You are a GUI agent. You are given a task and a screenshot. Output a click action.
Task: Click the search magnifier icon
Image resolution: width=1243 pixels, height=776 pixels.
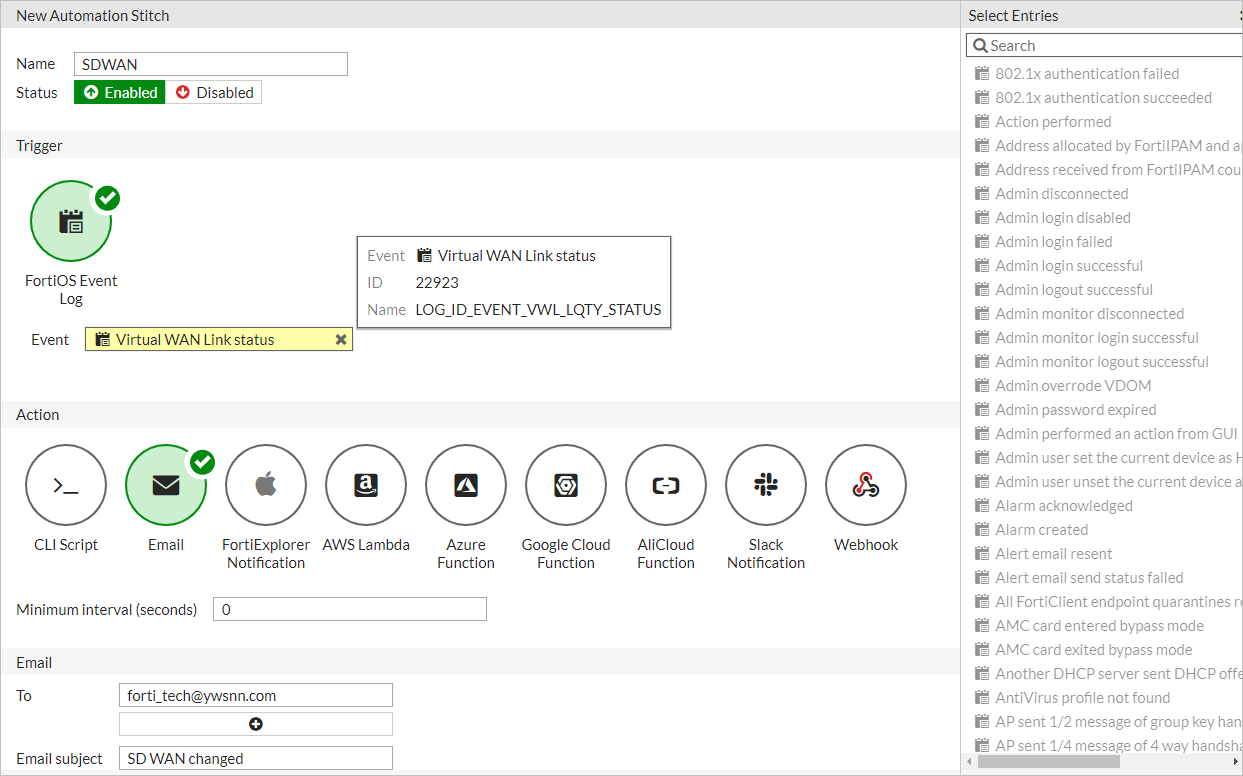click(979, 46)
